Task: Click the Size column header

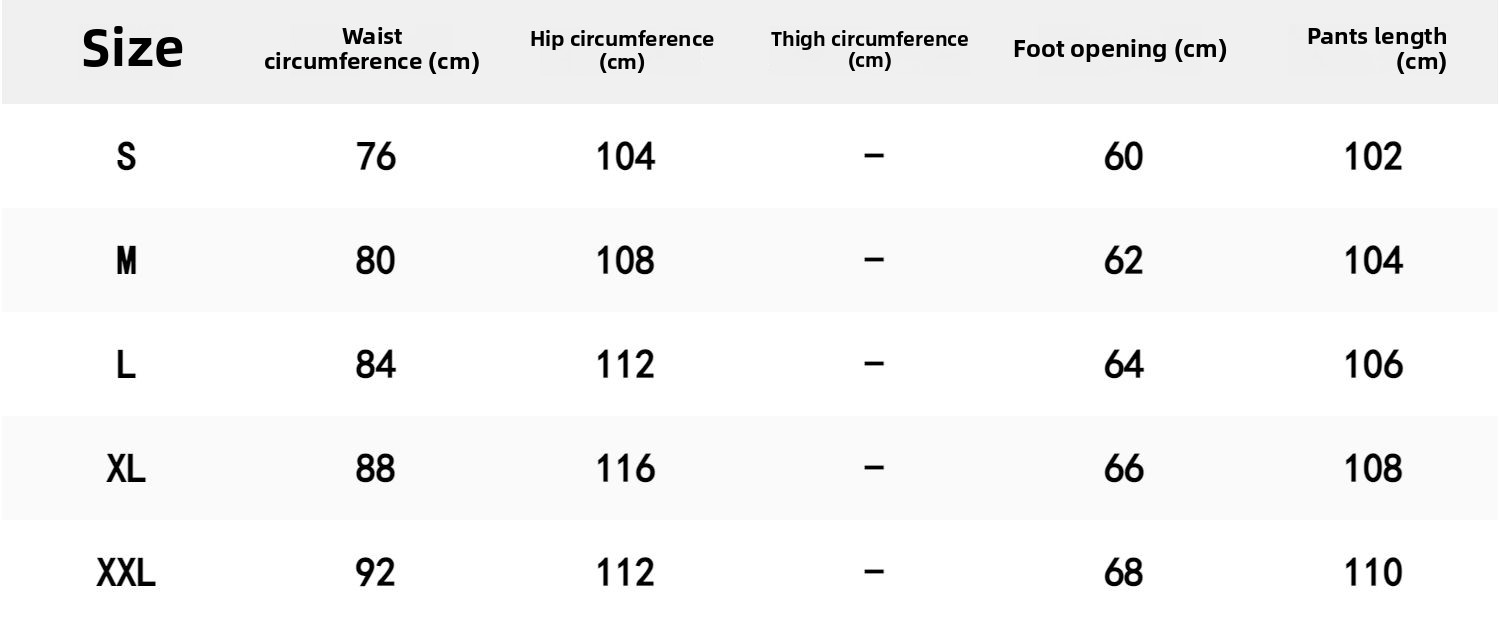Action: coord(132,49)
